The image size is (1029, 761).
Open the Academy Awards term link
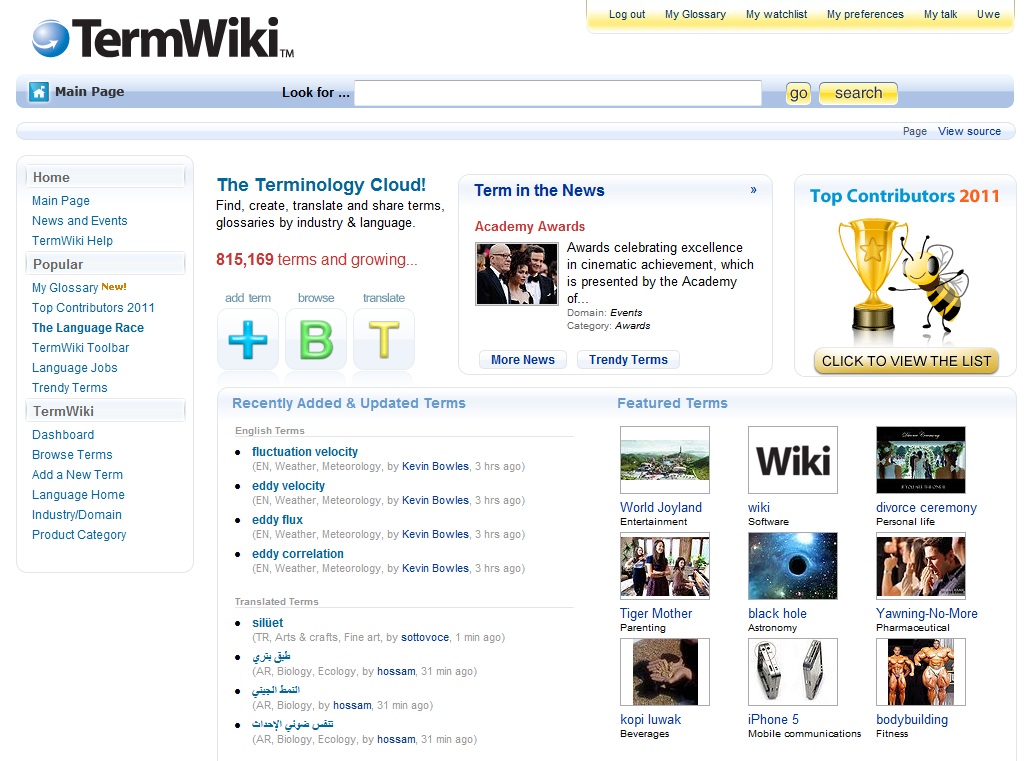[530, 226]
